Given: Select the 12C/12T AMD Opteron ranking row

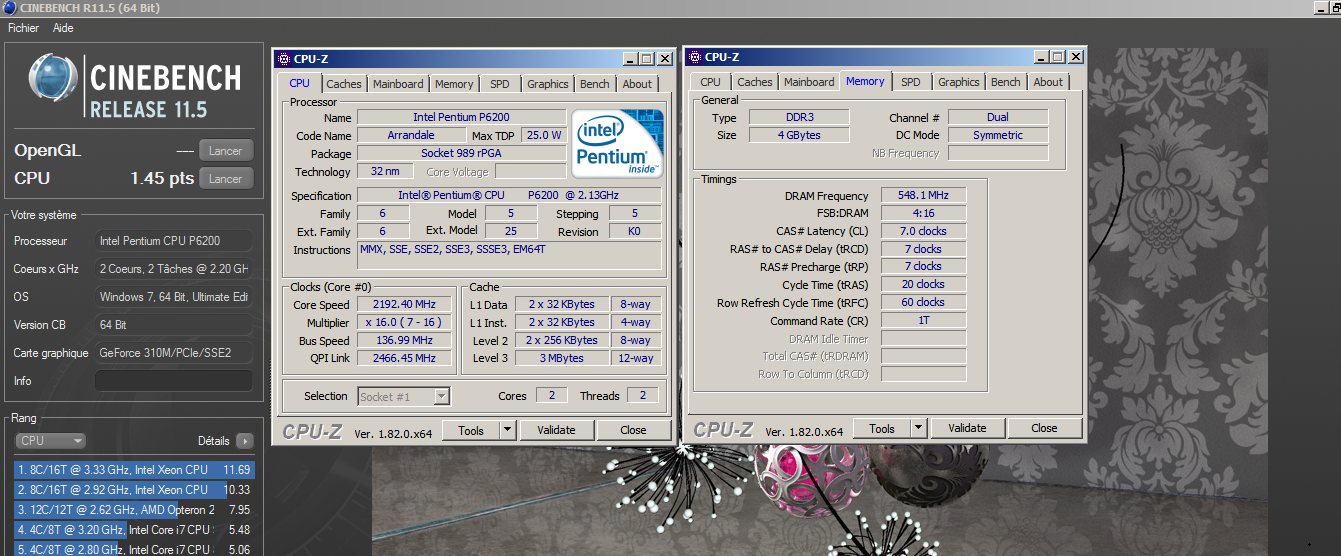Looking at the screenshot, I should click(x=134, y=510).
